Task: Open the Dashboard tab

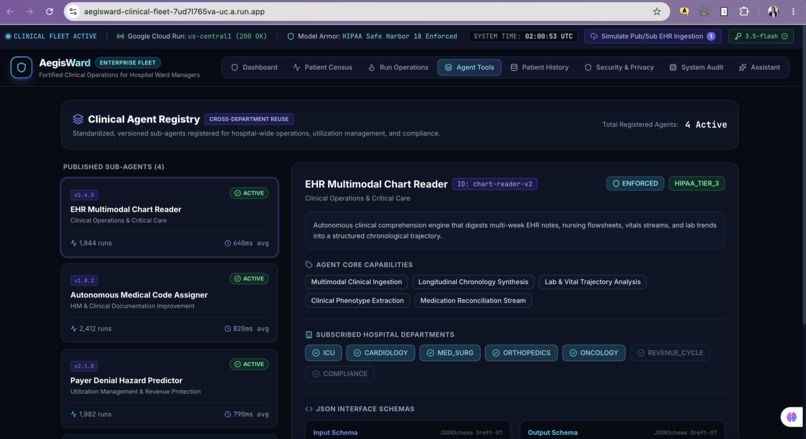Action: click(x=254, y=67)
